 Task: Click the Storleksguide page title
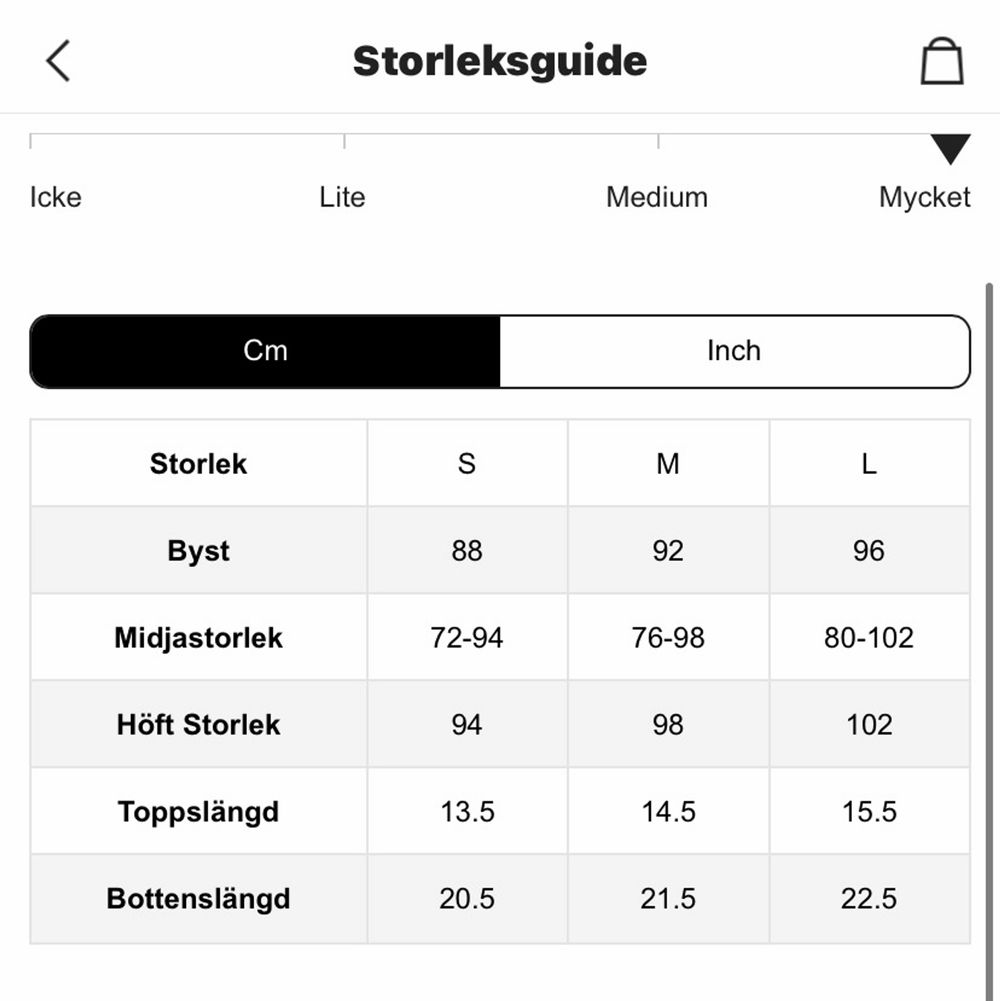pyautogui.click(x=500, y=61)
